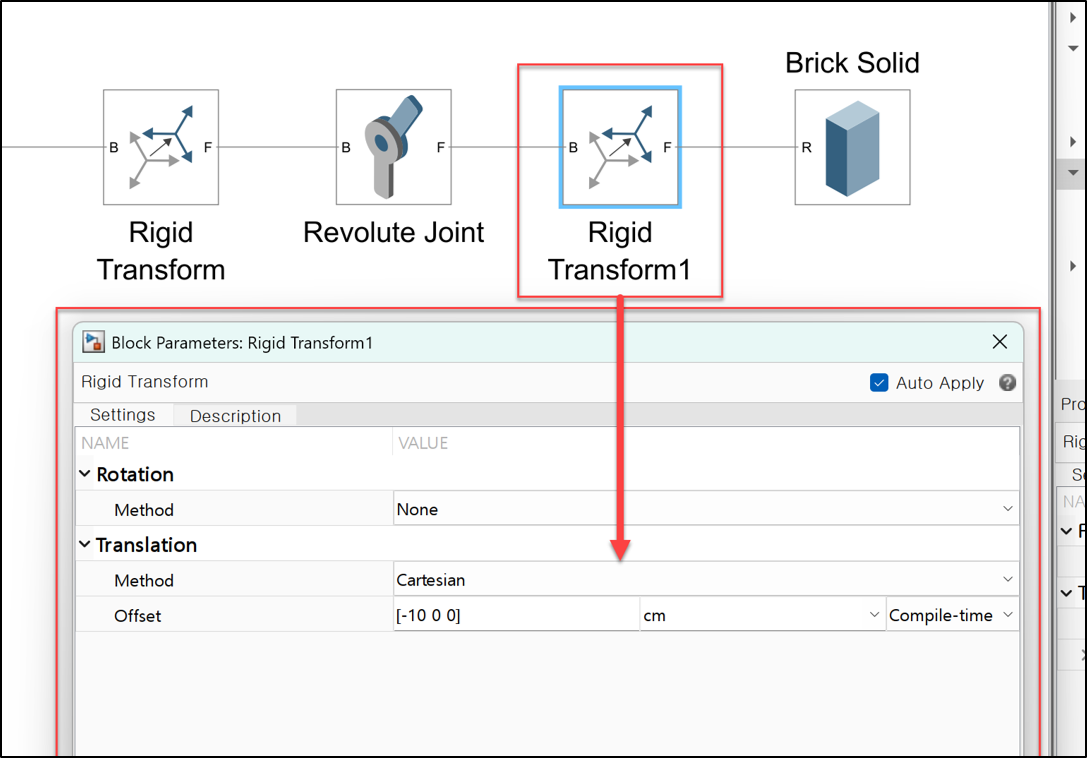Select the first Rigid Transform block
Image resolution: width=1087 pixels, height=758 pixels.
(x=161, y=148)
